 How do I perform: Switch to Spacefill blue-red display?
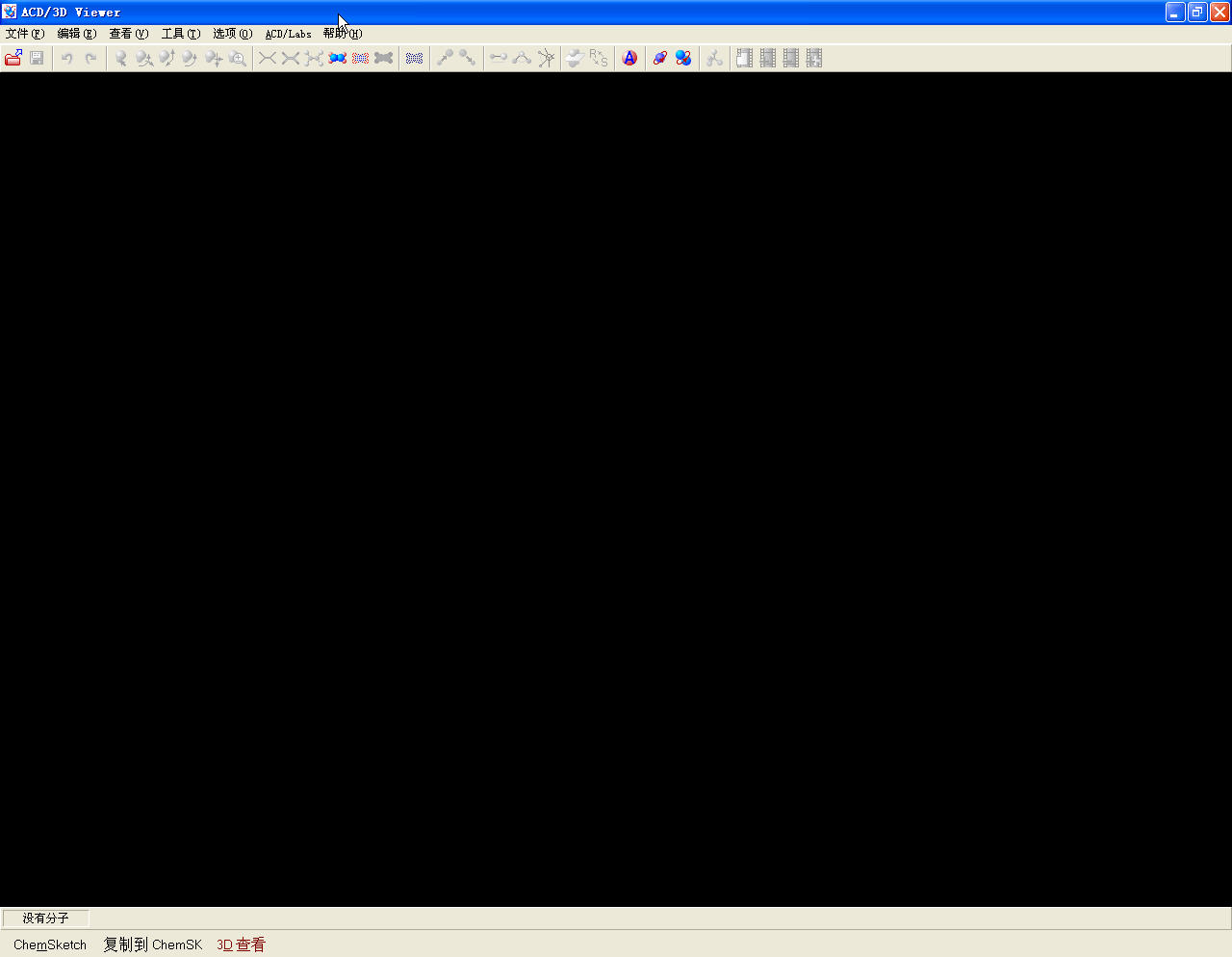click(337, 58)
